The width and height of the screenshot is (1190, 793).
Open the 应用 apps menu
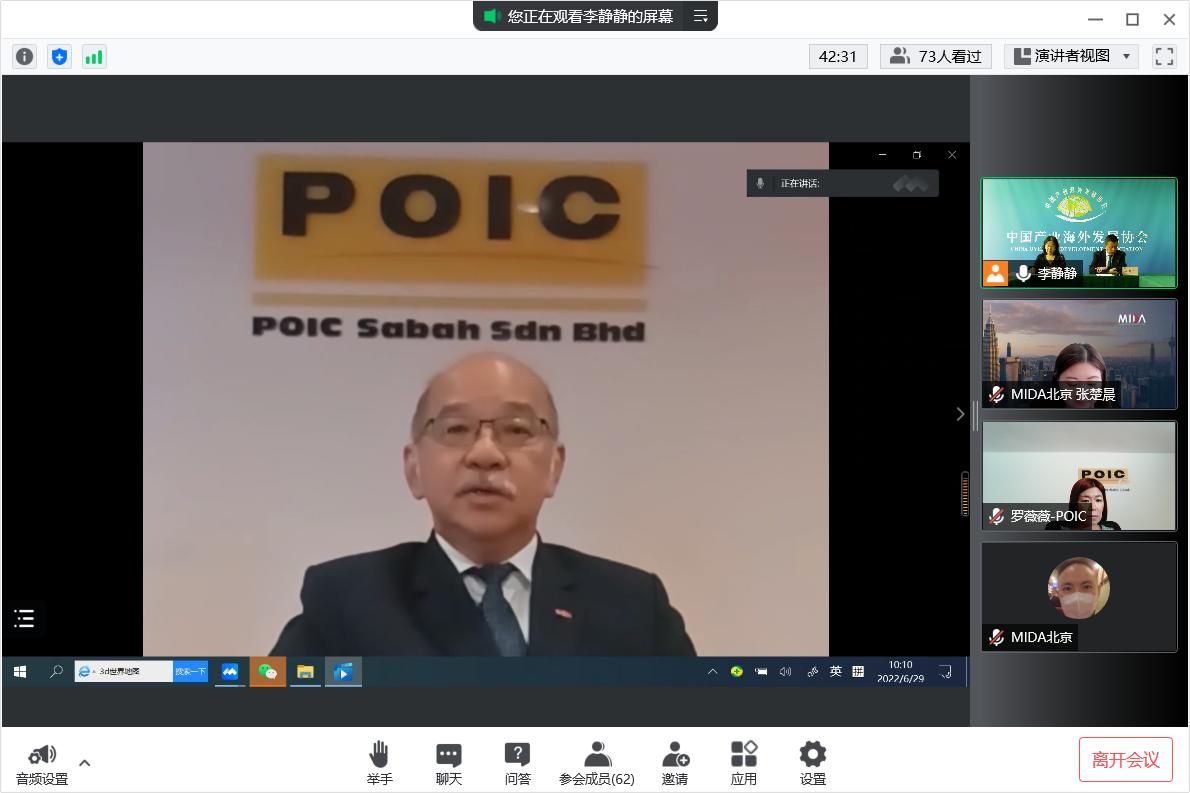[x=744, y=763]
